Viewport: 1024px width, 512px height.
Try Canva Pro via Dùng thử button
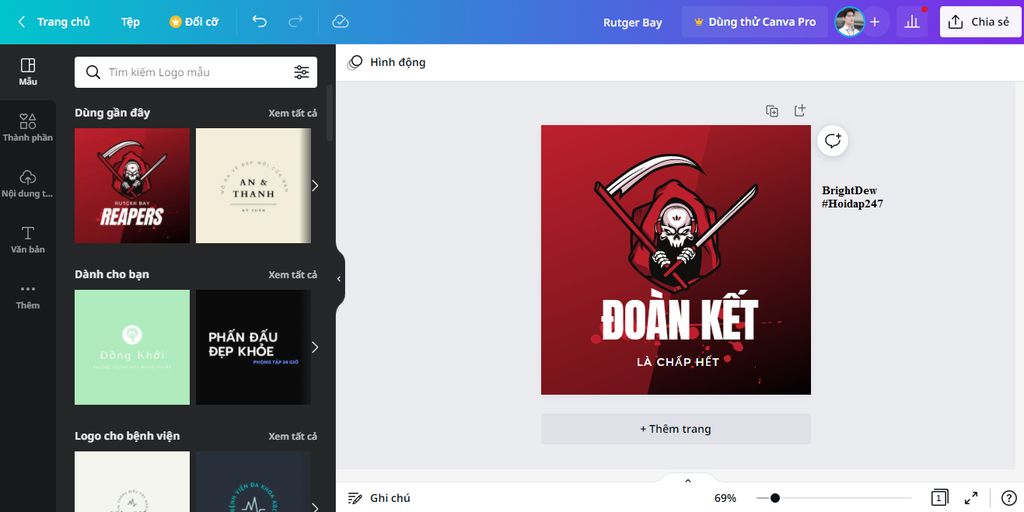tap(754, 22)
